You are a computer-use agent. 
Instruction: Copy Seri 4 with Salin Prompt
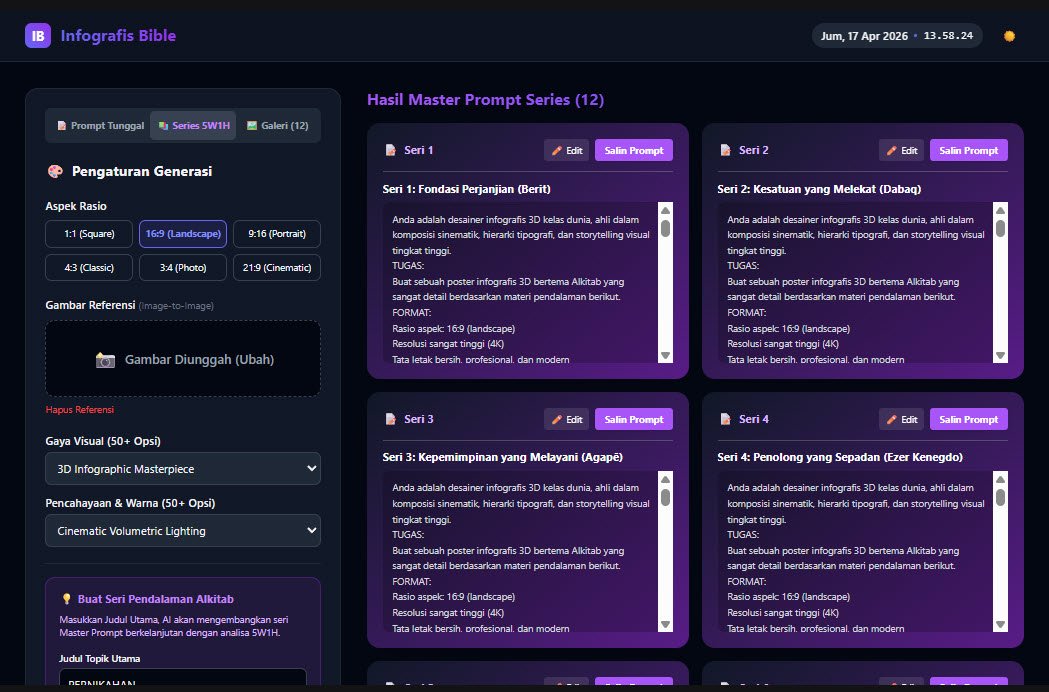coord(969,420)
